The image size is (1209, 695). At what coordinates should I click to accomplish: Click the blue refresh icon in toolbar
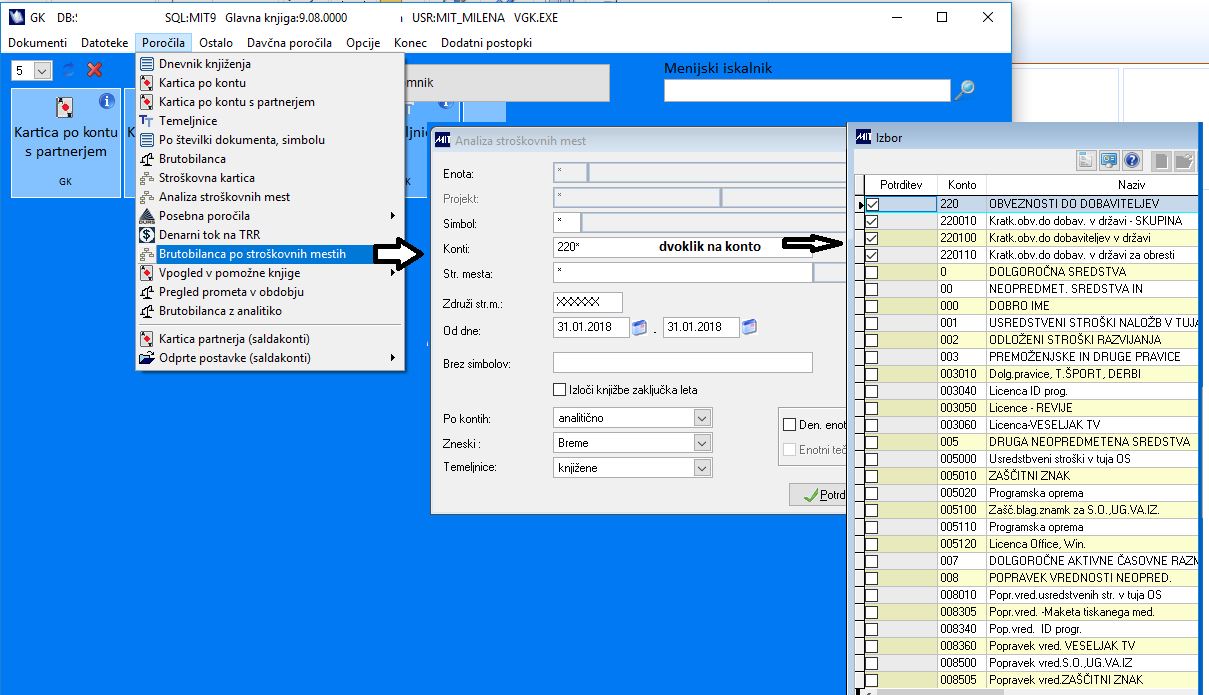pos(69,70)
